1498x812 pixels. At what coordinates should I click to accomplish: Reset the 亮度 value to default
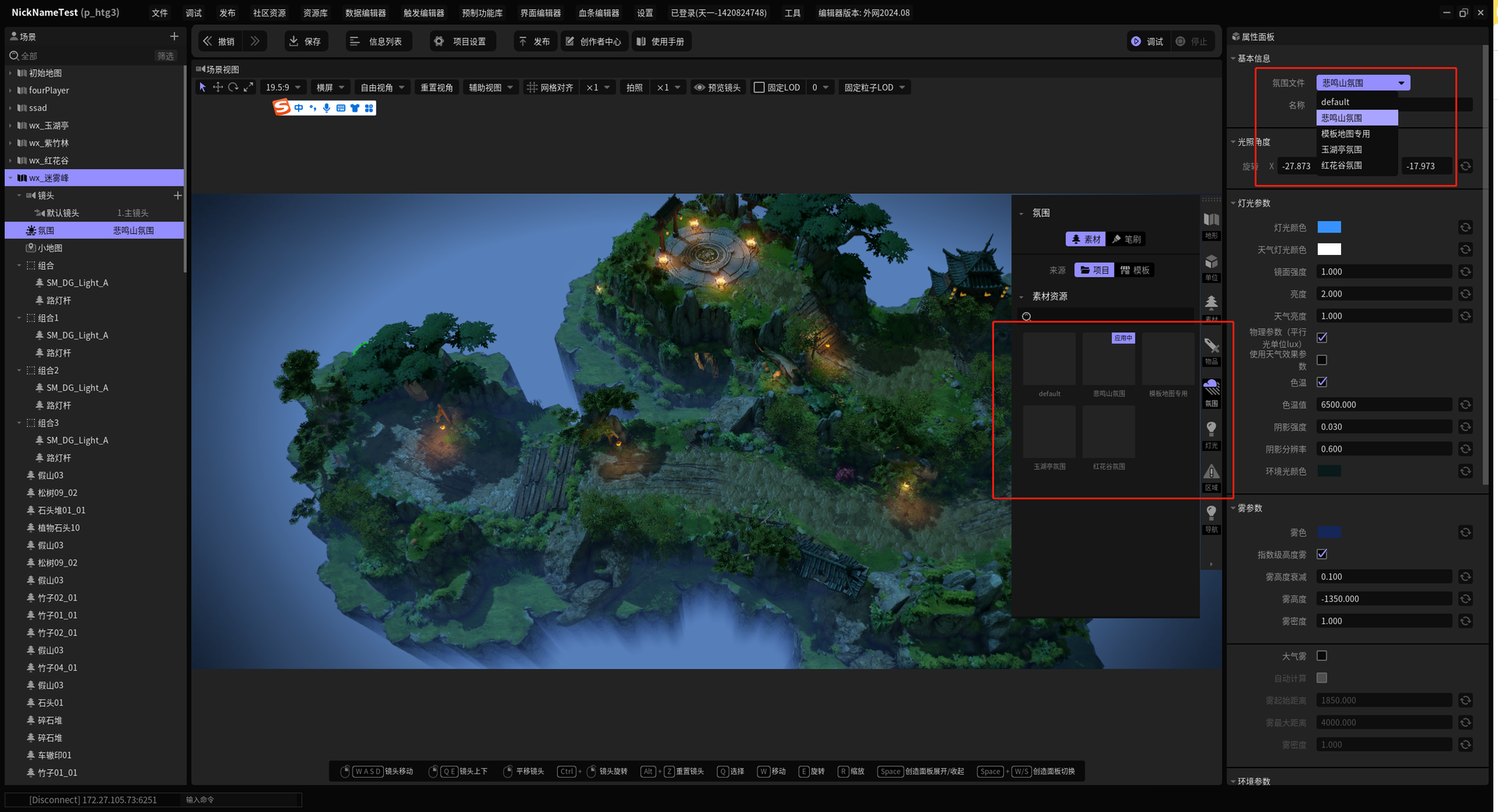click(x=1465, y=294)
